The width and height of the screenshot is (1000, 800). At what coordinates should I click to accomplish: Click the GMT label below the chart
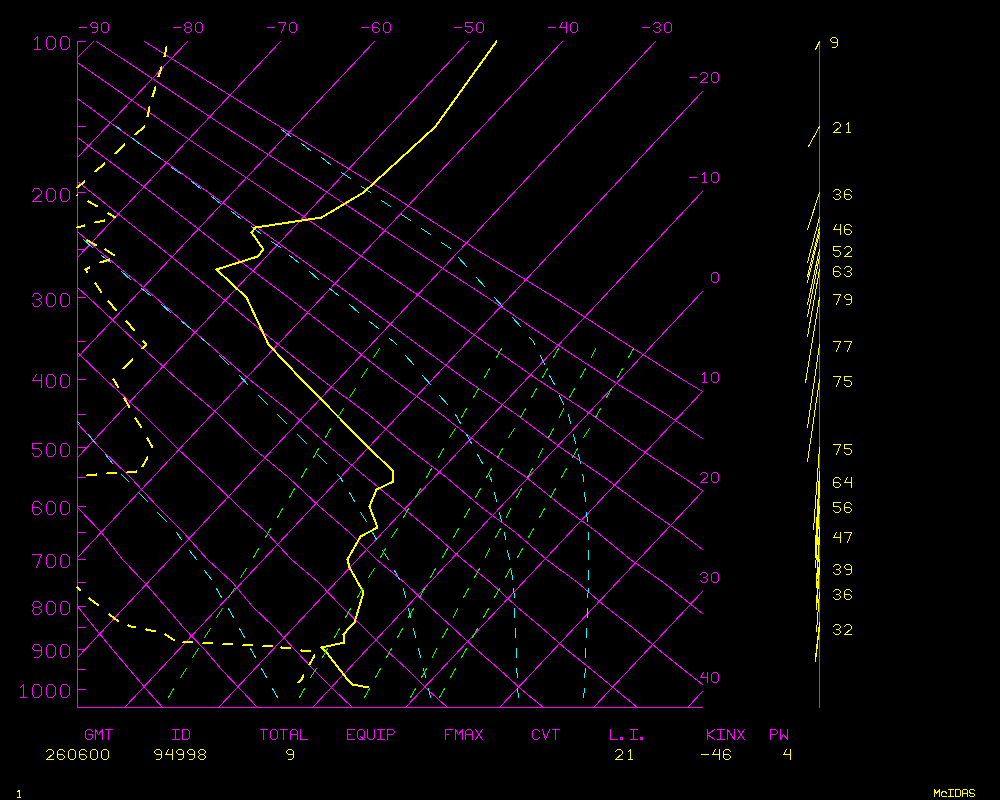pyautogui.click(x=98, y=735)
